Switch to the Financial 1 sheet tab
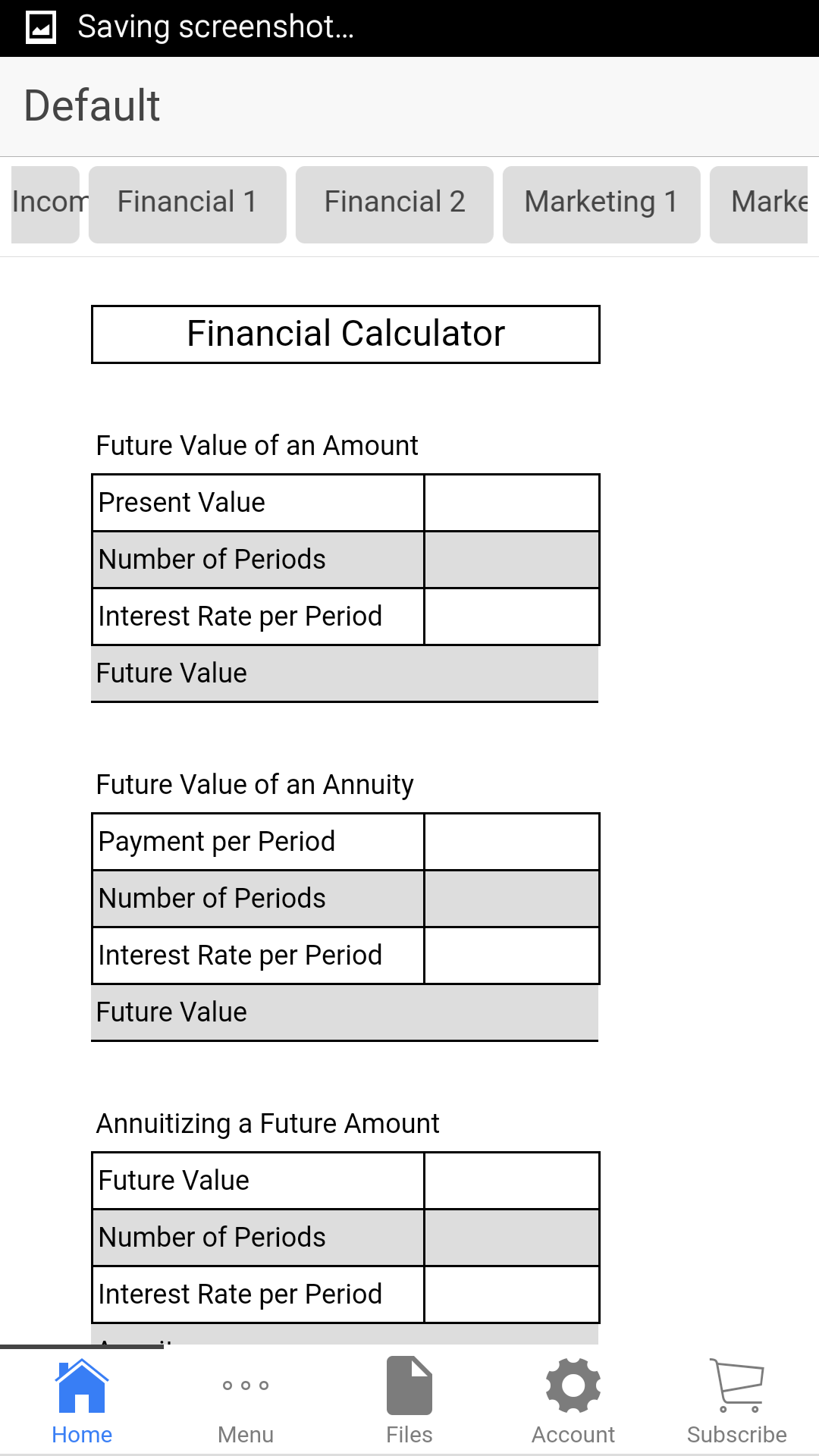Screen dimensions: 819x1456 click(x=187, y=202)
